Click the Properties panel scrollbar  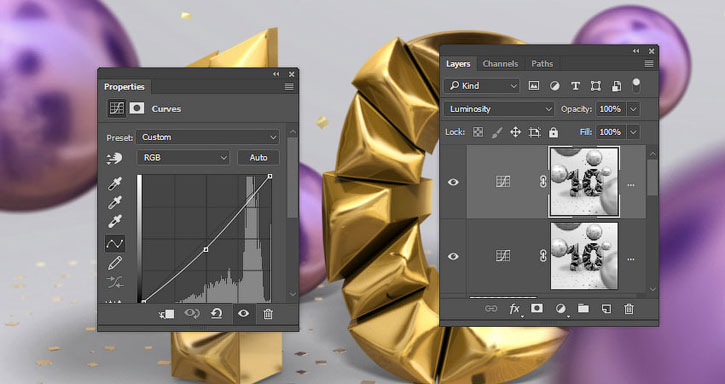[292, 177]
